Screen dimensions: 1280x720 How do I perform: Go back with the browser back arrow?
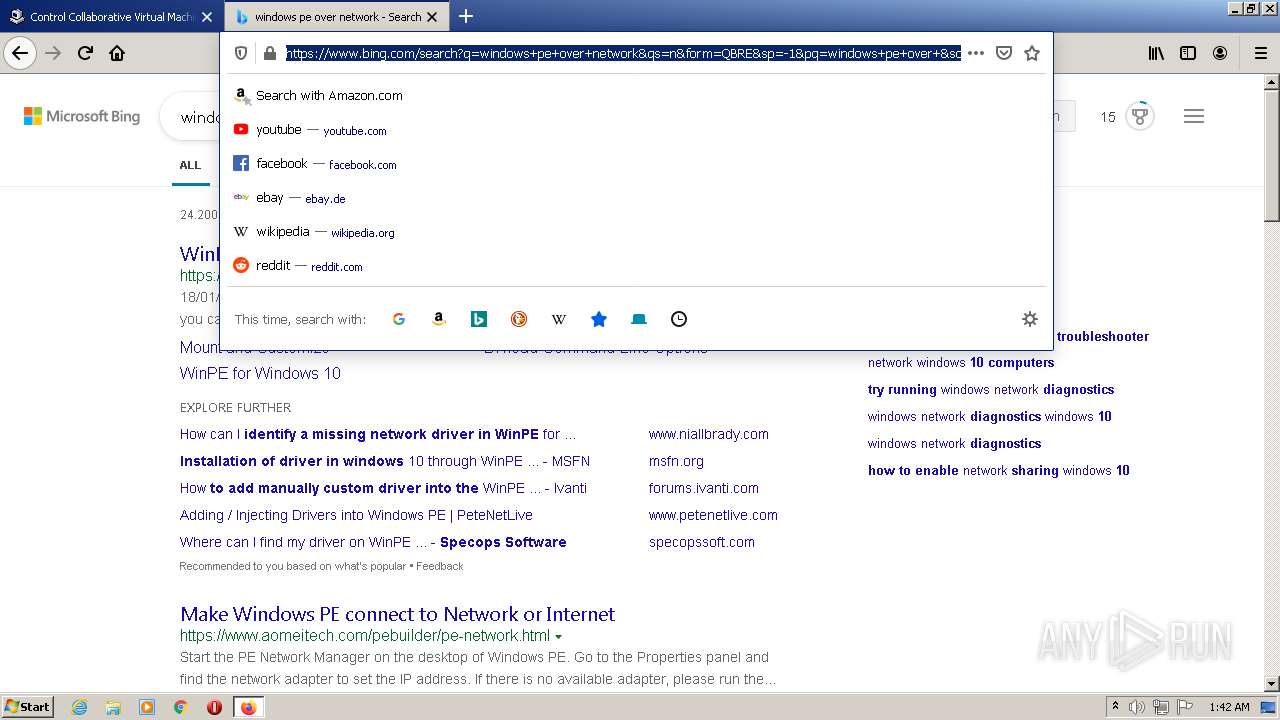pos(20,53)
